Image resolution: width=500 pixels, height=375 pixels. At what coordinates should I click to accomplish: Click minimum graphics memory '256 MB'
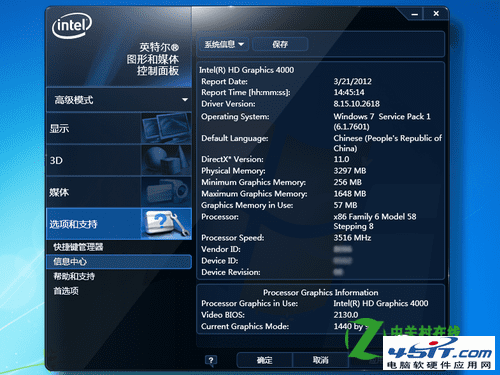[x=348, y=182]
